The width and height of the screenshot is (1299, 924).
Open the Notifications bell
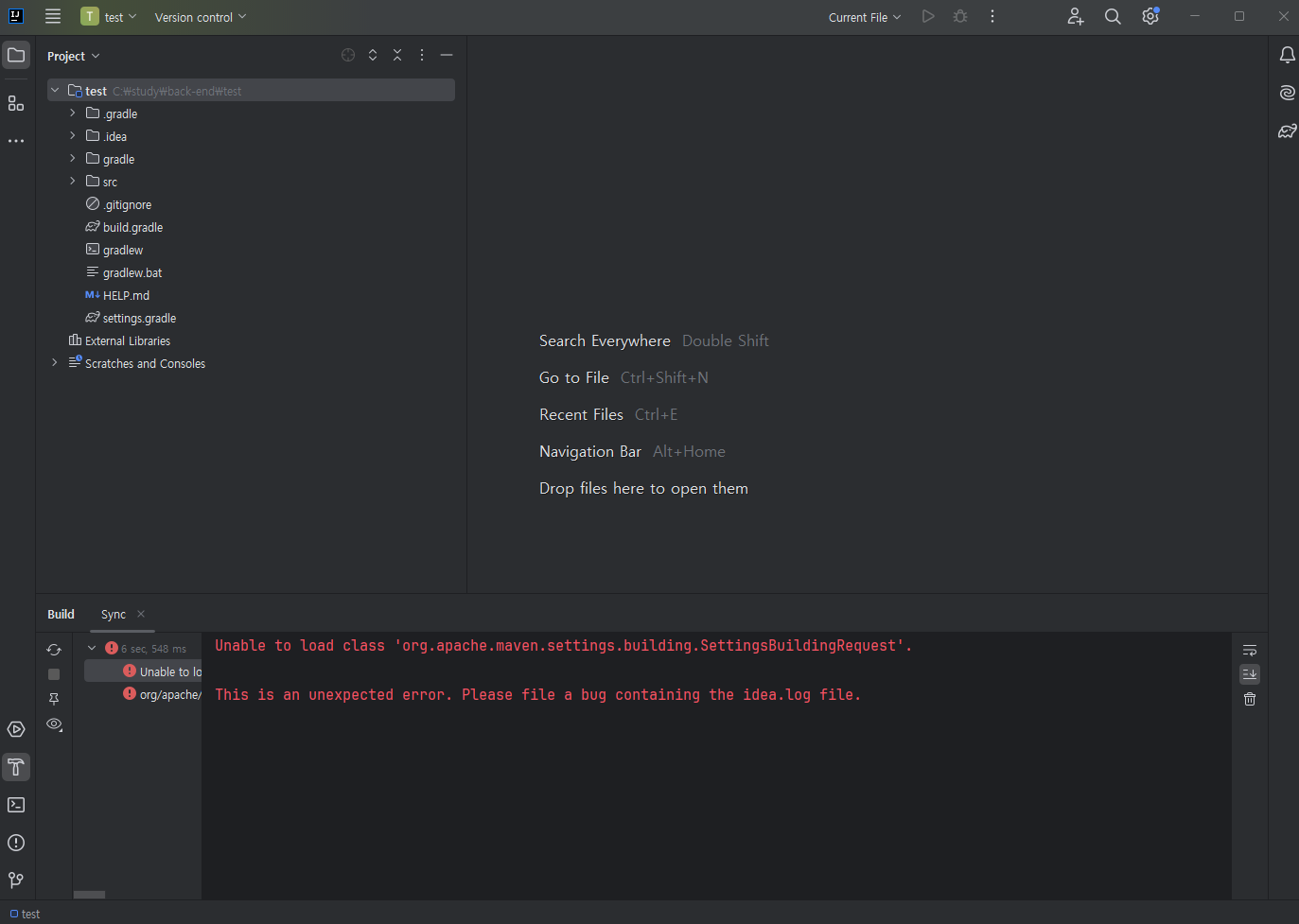pos(1287,55)
